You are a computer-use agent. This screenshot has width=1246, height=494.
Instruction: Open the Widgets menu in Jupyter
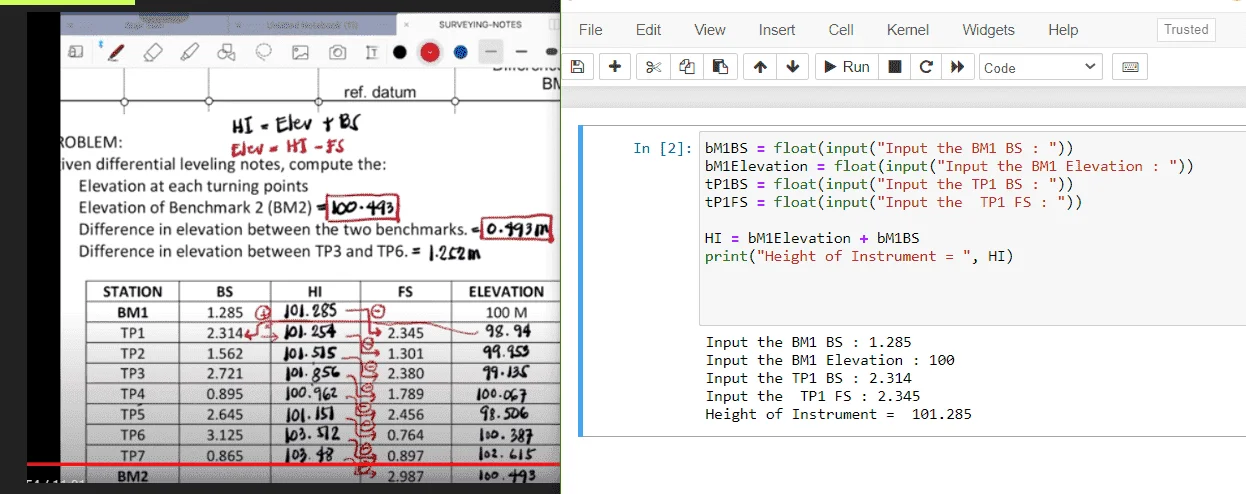coord(988,30)
